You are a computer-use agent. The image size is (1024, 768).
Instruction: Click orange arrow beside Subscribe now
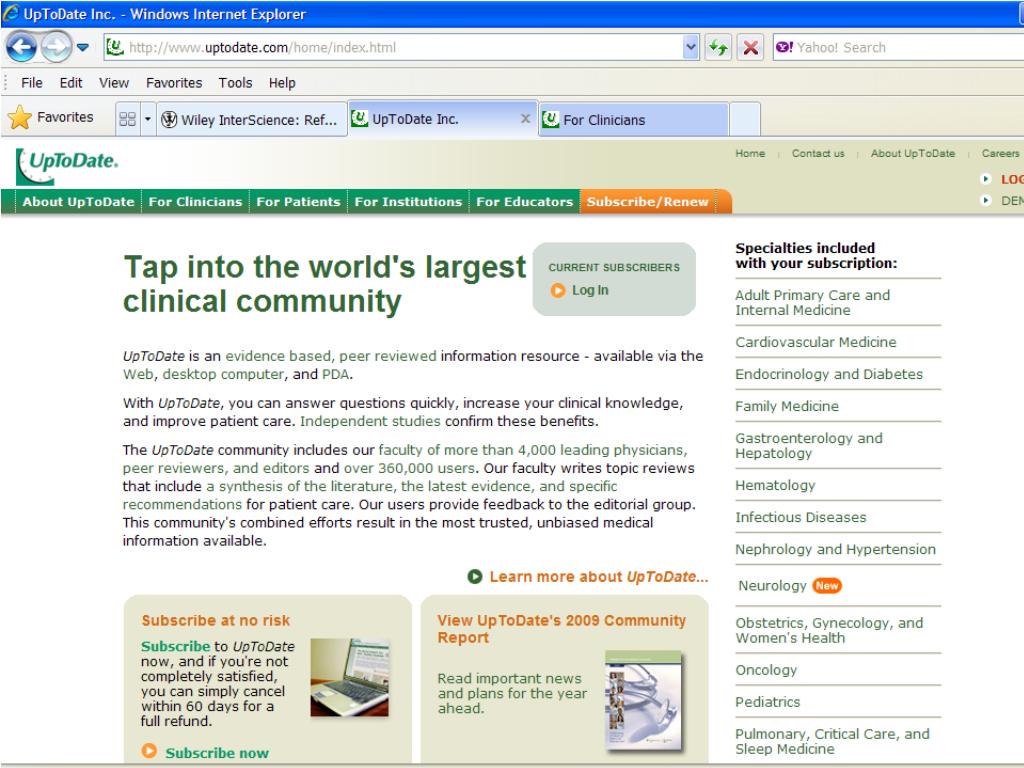tap(149, 751)
